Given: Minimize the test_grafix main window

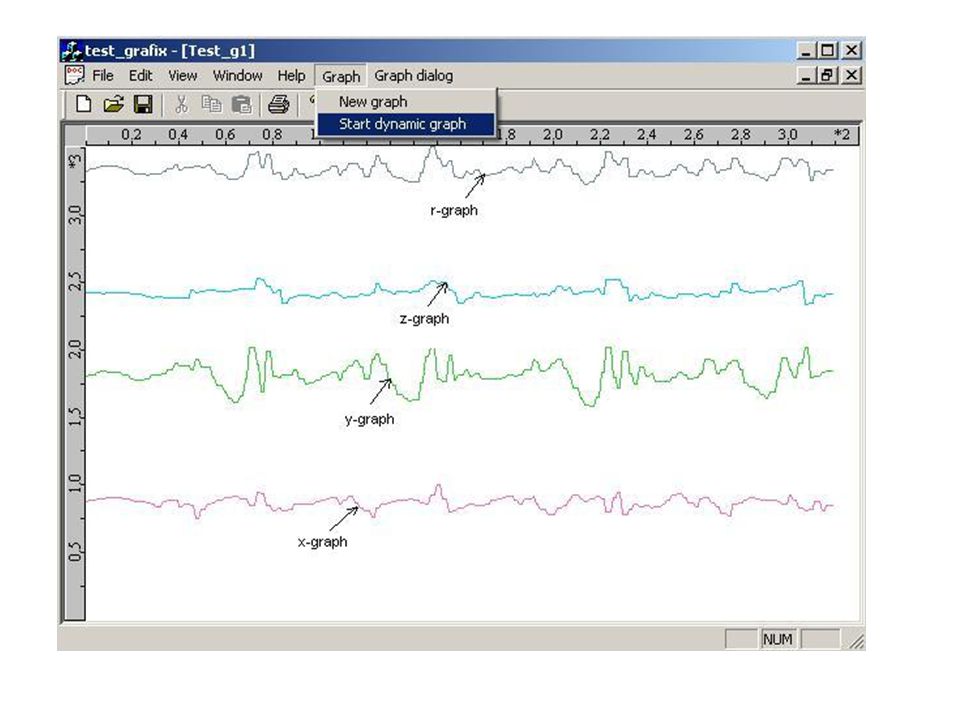Looking at the screenshot, I should pos(806,51).
